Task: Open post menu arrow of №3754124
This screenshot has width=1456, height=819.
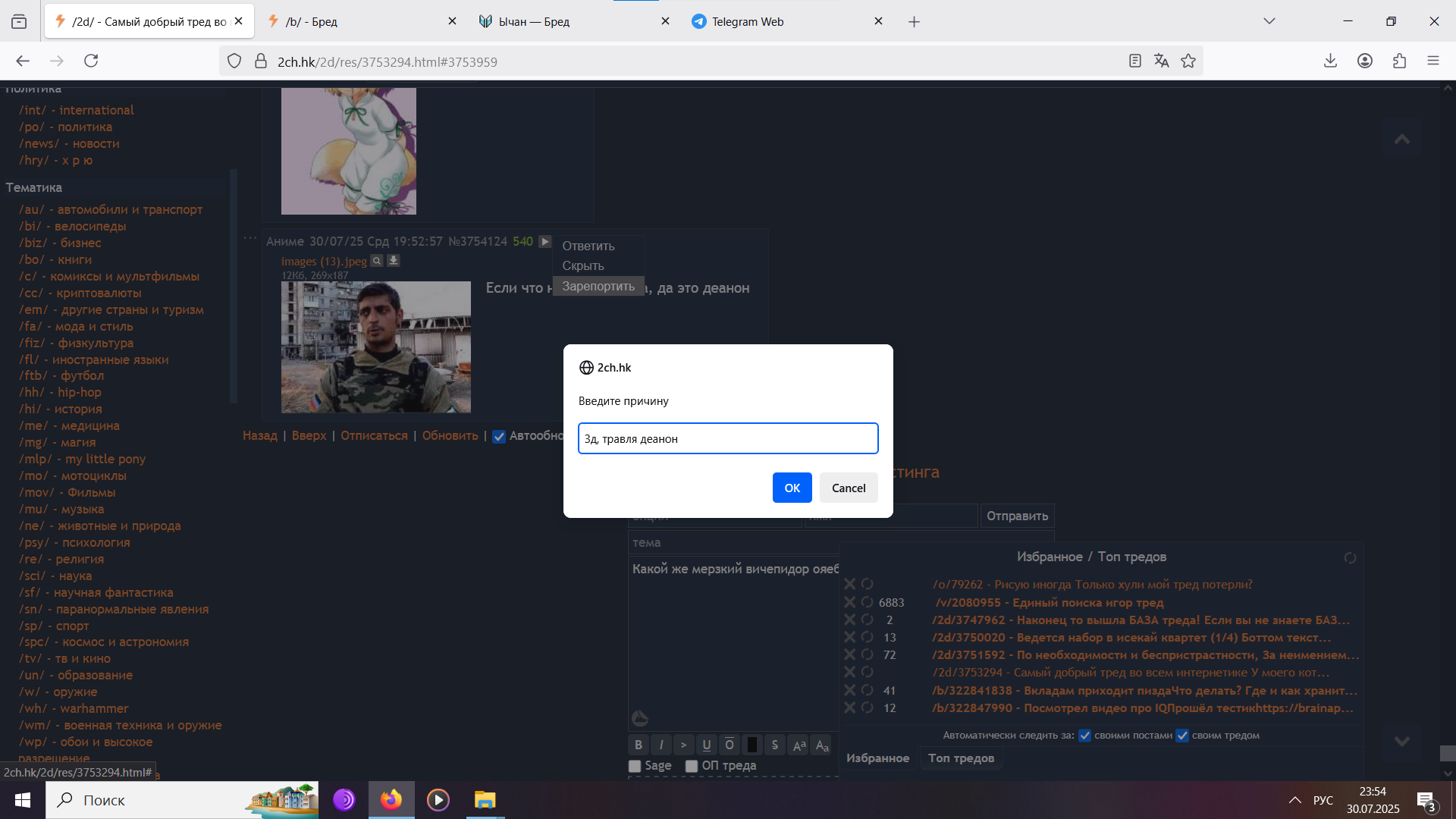Action: [x=544, y=242]
